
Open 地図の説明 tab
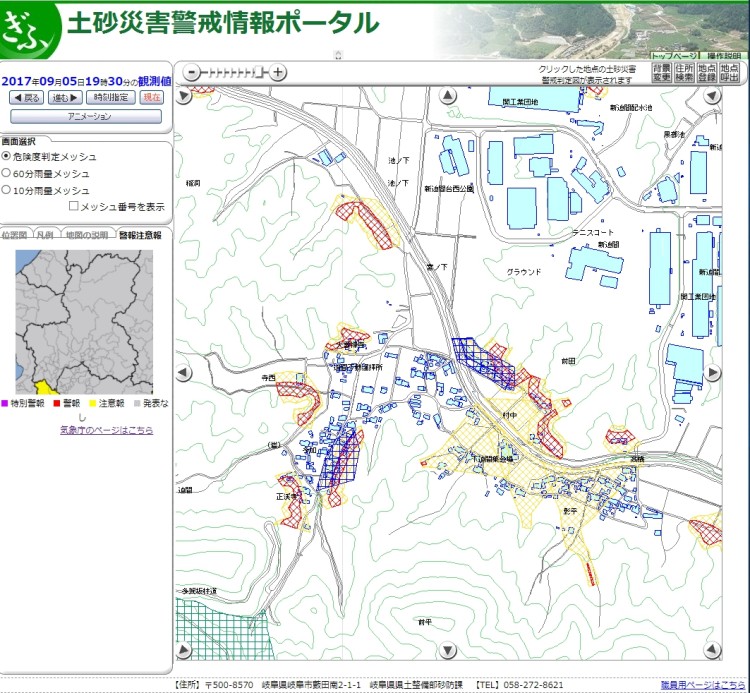(x=86, y=235)
